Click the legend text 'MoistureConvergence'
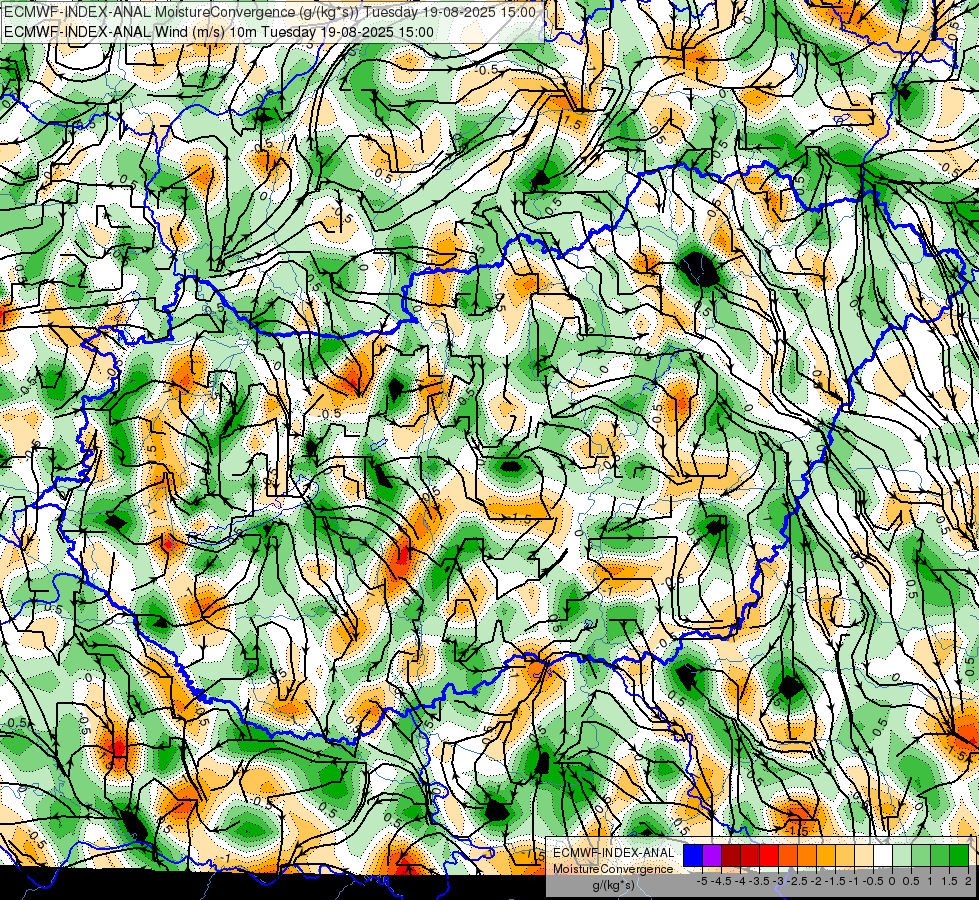Viewport: 979px width, 900px height. pos(613,869)
